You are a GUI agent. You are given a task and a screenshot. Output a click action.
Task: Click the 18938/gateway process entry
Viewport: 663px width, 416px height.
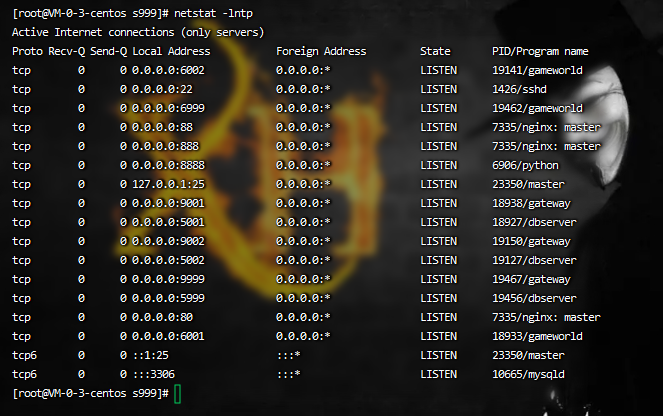click(531, 203)
